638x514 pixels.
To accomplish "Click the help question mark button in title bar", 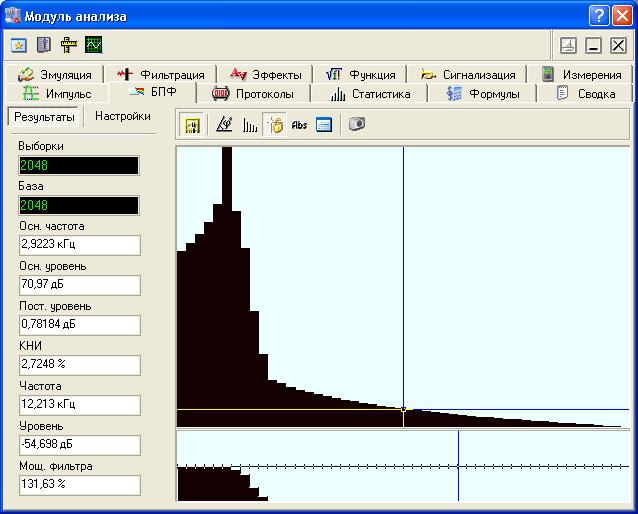I will 598,15.
